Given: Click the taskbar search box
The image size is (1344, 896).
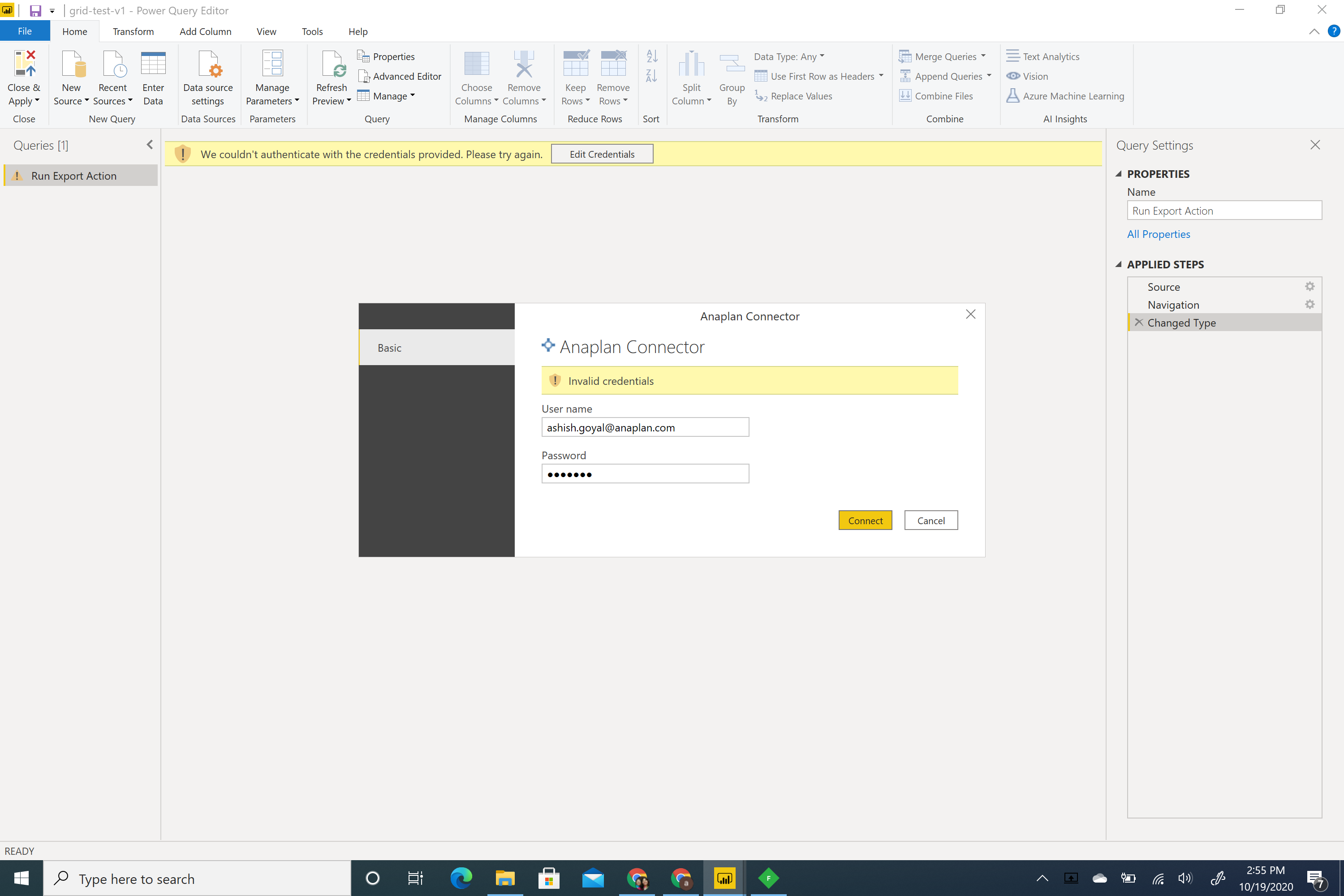Looking at the screenshot, I should [x=197, y=878].
